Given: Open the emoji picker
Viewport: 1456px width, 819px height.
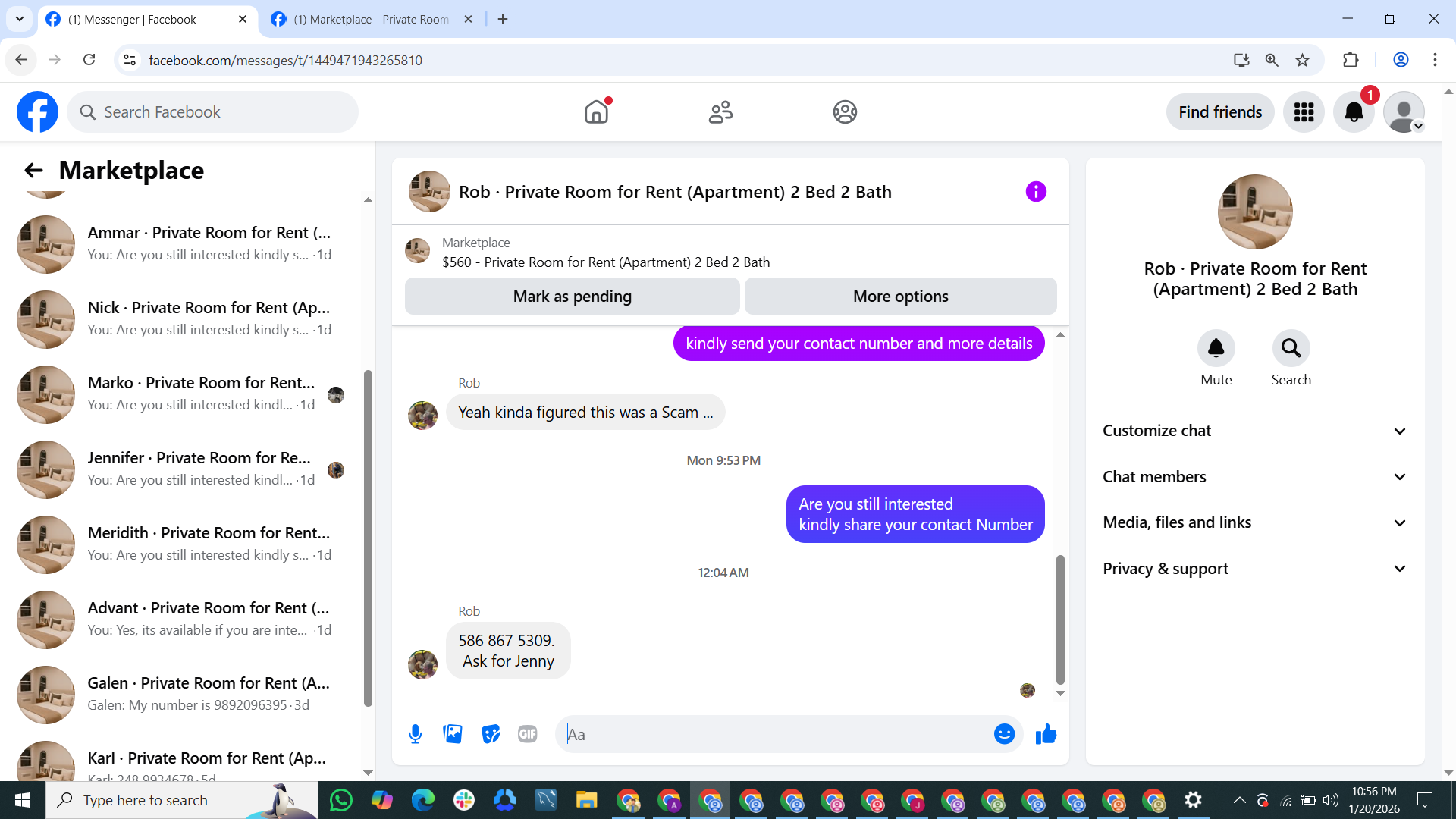Looking at the screenshot, I should tap(1004, 734).
